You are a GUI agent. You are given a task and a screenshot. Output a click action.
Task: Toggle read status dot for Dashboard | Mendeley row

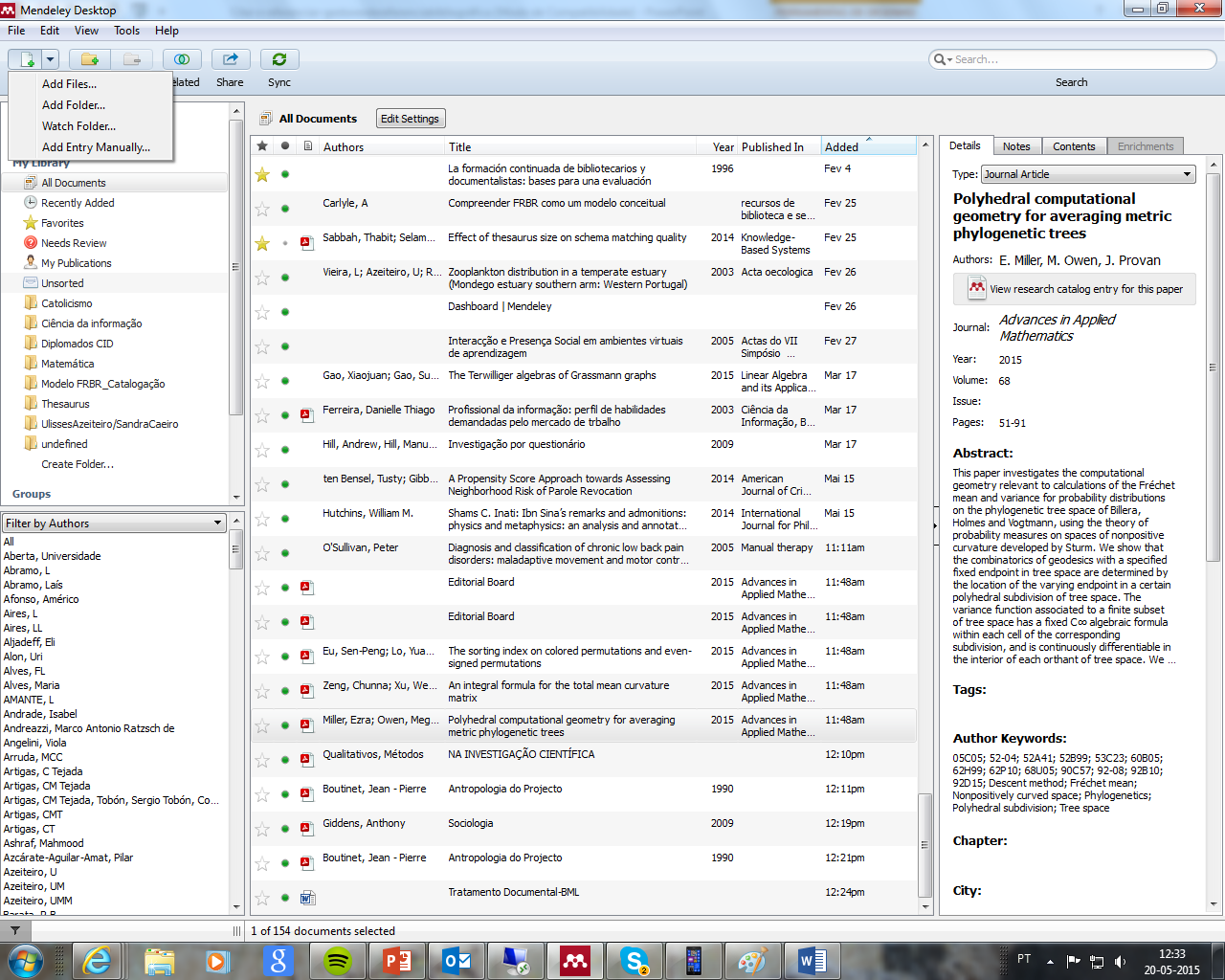click(285, 312)
